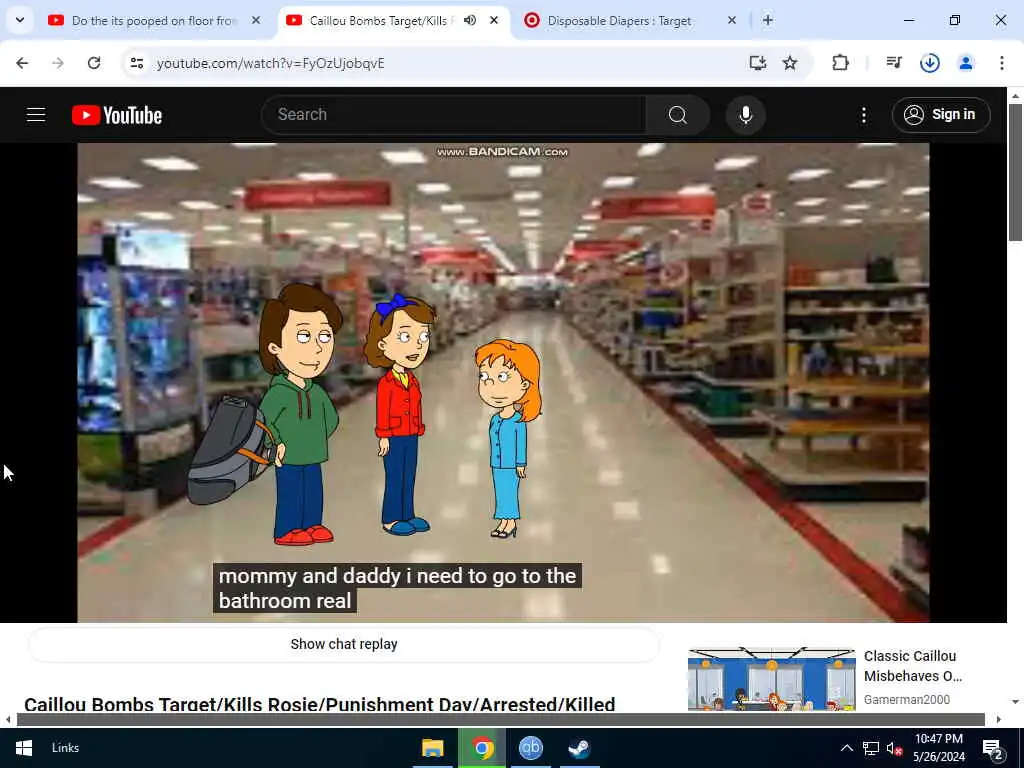View site information icon in address bar
The image size is (1024, 768).
(136, 63)
